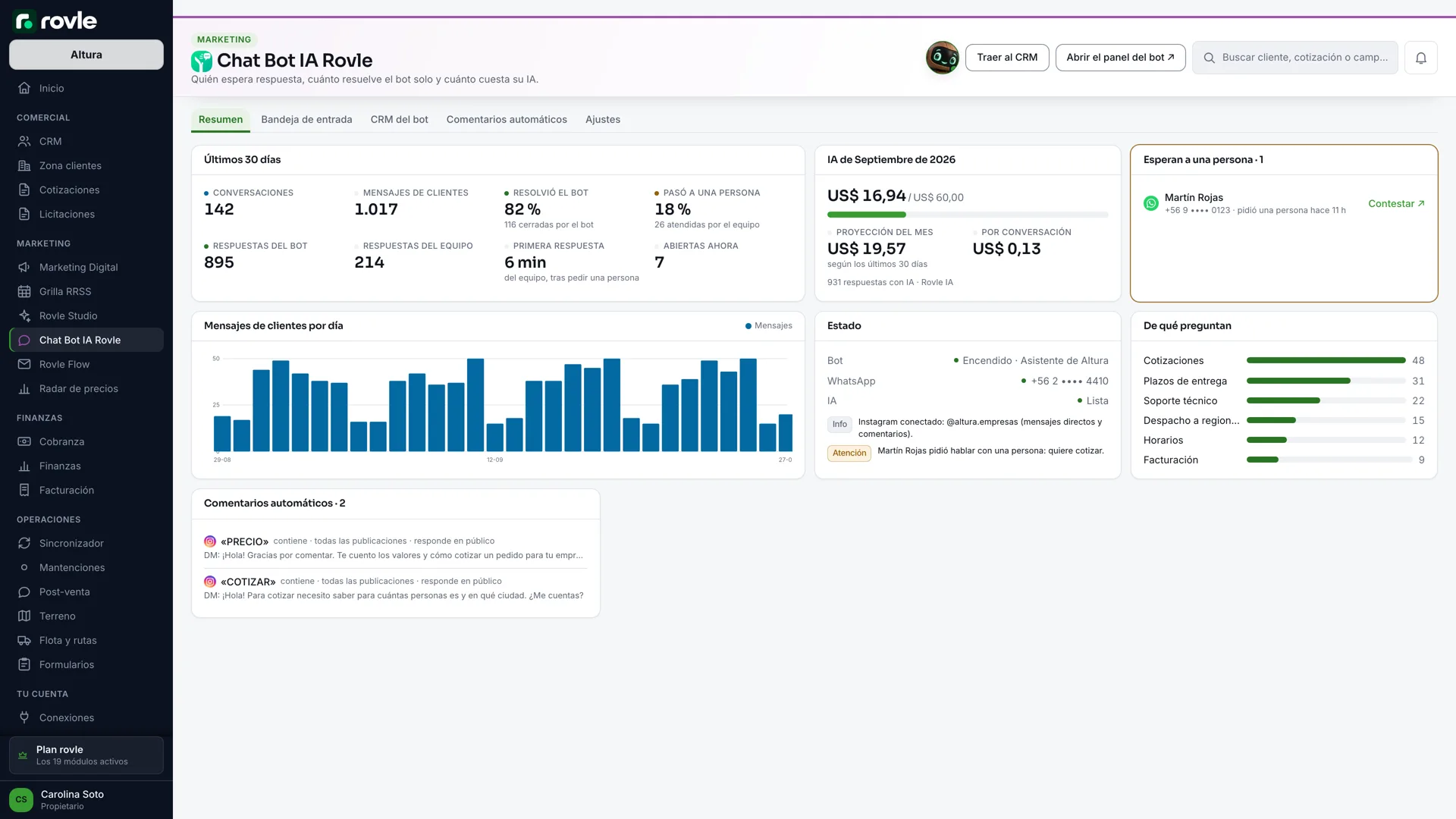The image size is (1456, 819).
Task: Focus the Buscar cliente search field
Action: point(1295,58)
